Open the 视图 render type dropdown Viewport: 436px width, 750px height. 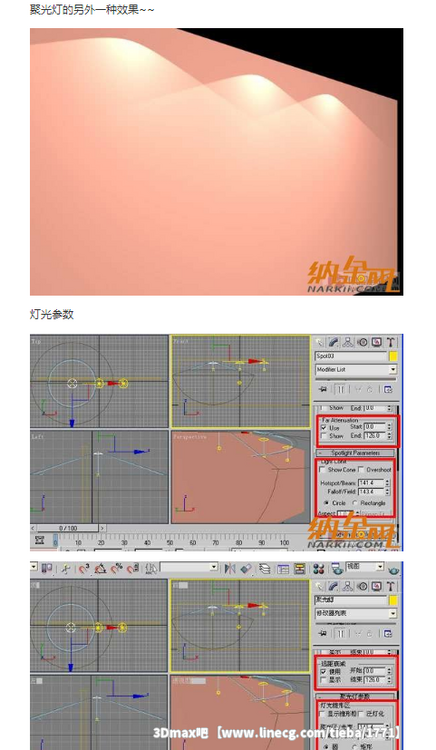pos(365,566)
